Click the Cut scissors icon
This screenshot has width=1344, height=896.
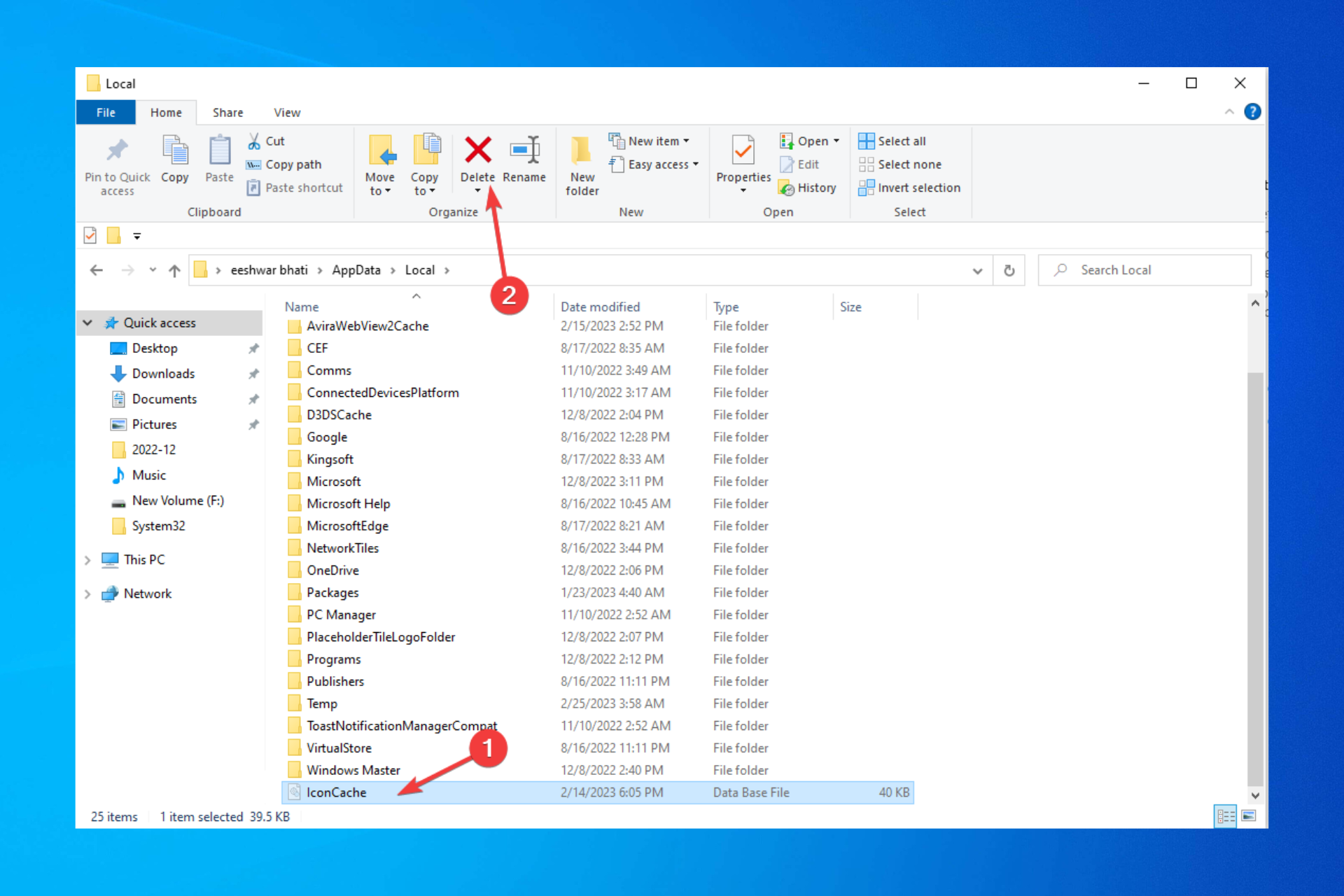[x=254, y=141]
